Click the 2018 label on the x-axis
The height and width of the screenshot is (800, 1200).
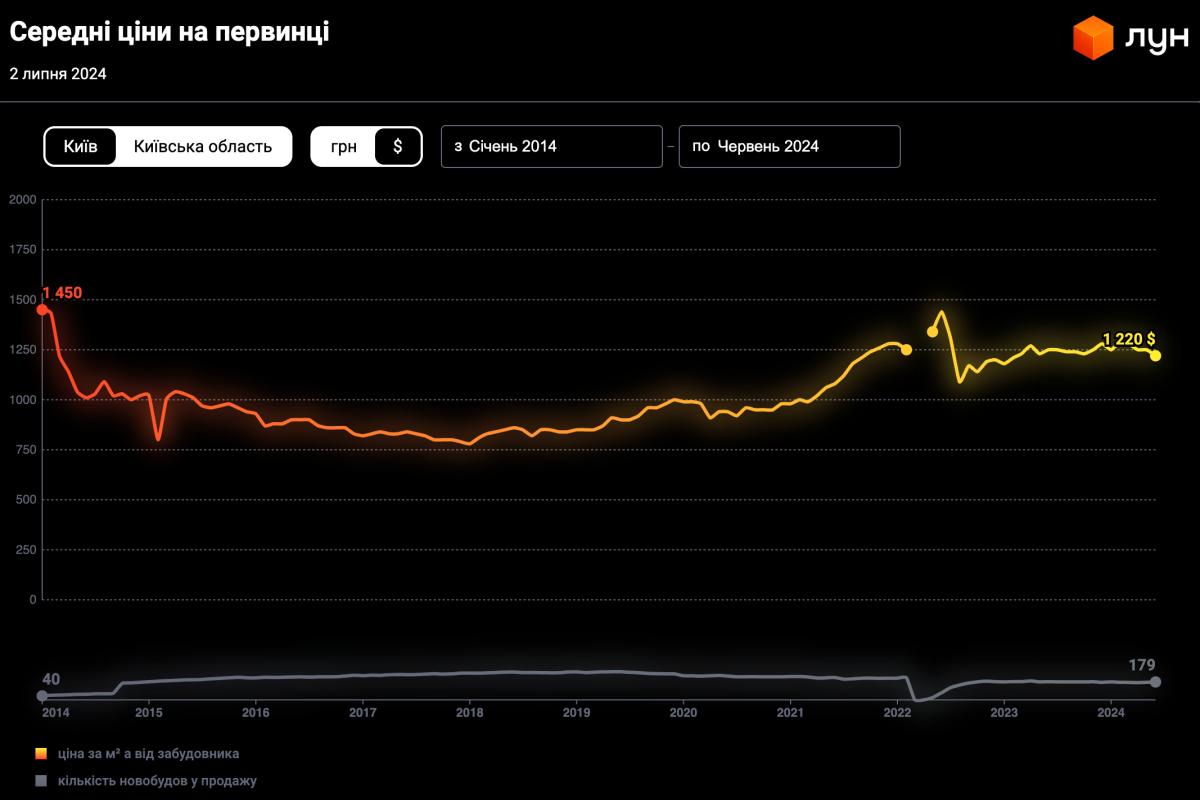(x=469, y=713)
